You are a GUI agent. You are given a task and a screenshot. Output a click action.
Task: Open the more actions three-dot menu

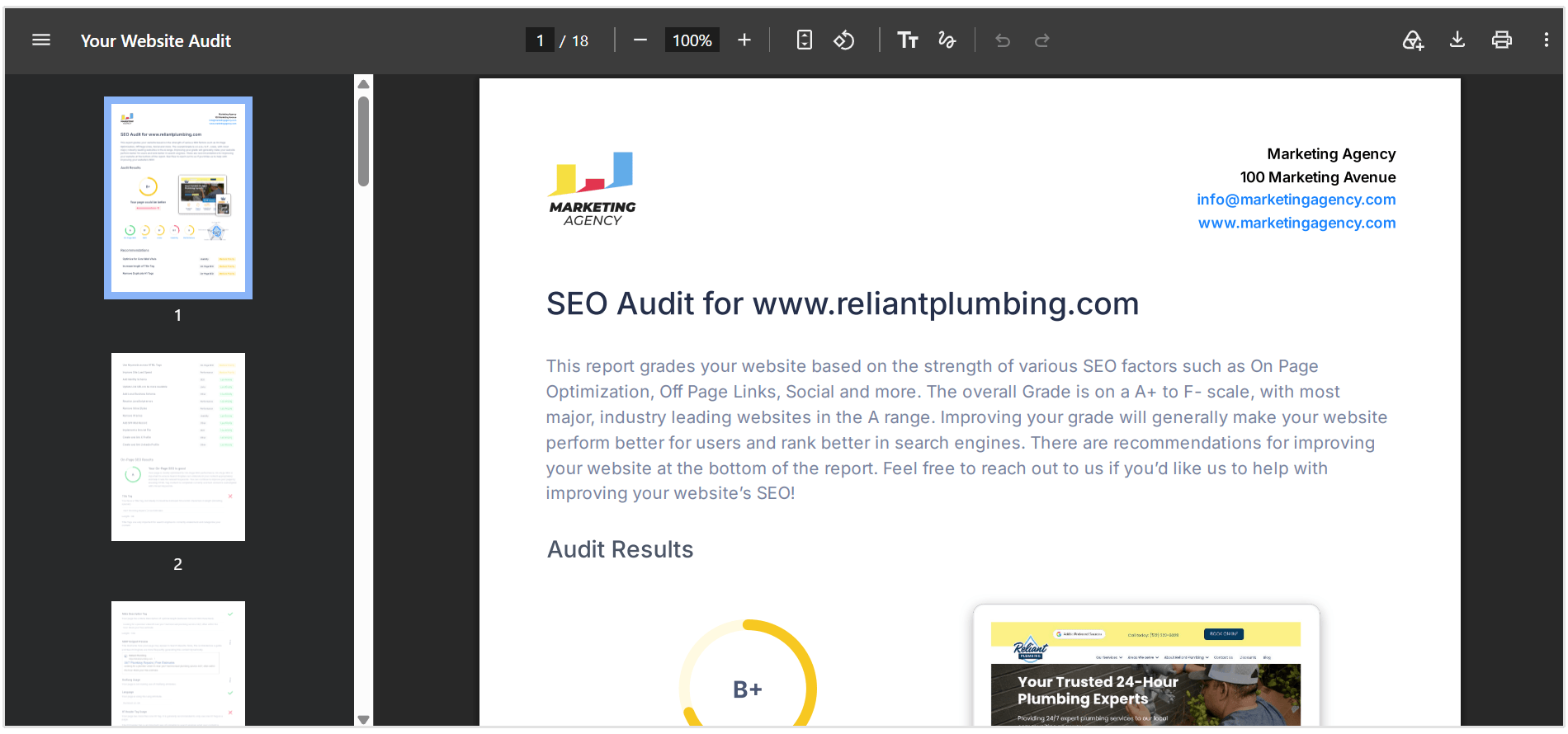[1546, 40]
